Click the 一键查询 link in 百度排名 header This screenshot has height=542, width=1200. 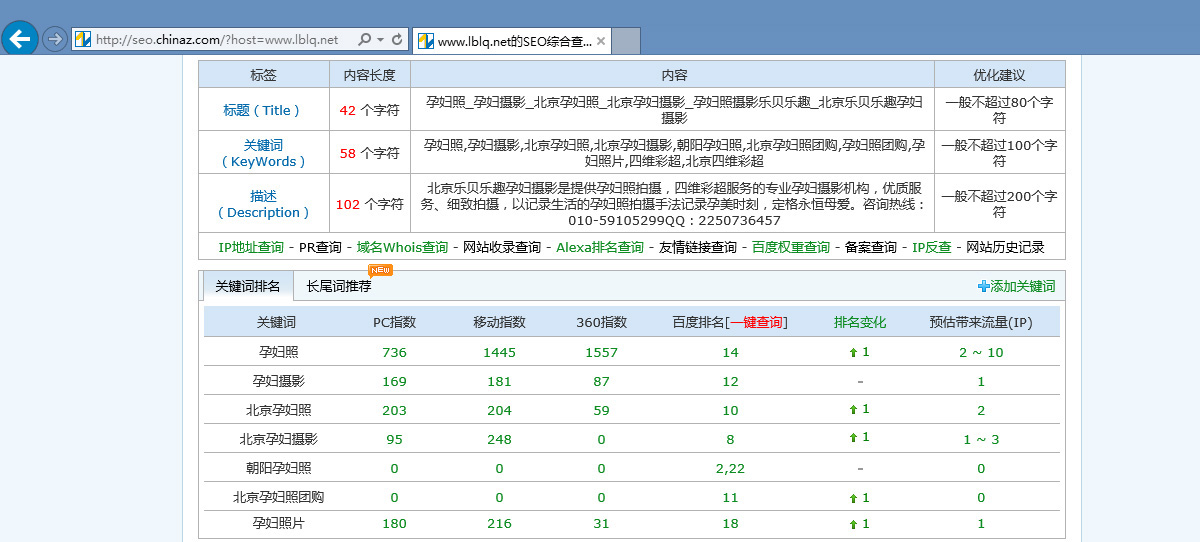756,322
